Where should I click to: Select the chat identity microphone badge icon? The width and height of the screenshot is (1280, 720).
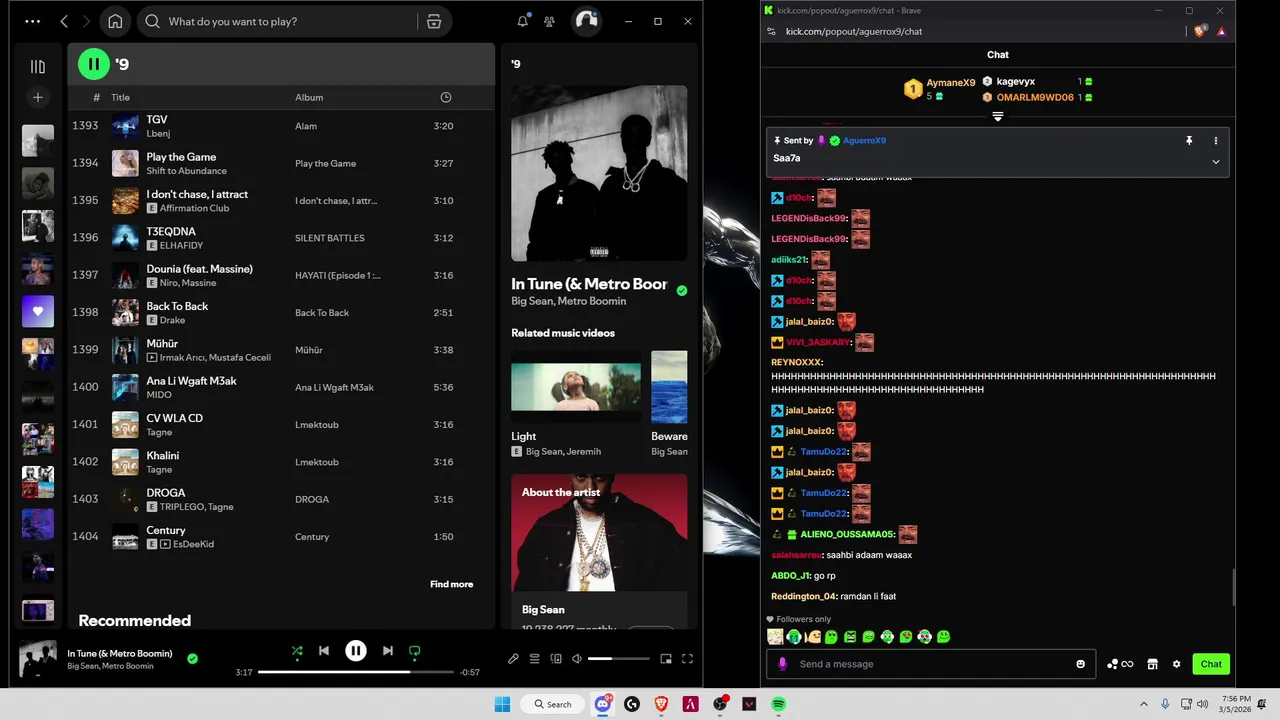click(783, 664)
